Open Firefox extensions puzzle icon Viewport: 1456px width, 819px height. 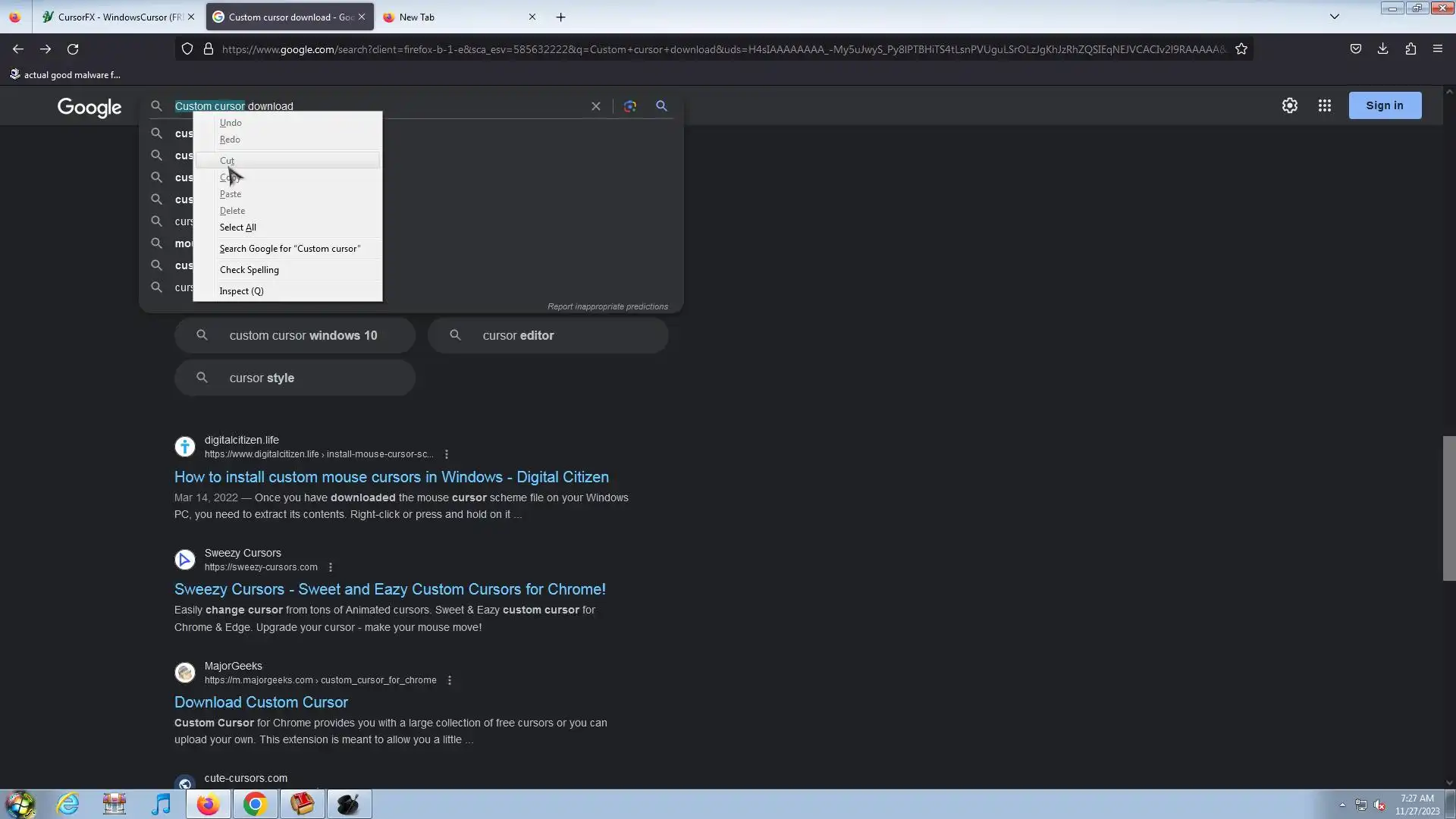[1410, 49]
